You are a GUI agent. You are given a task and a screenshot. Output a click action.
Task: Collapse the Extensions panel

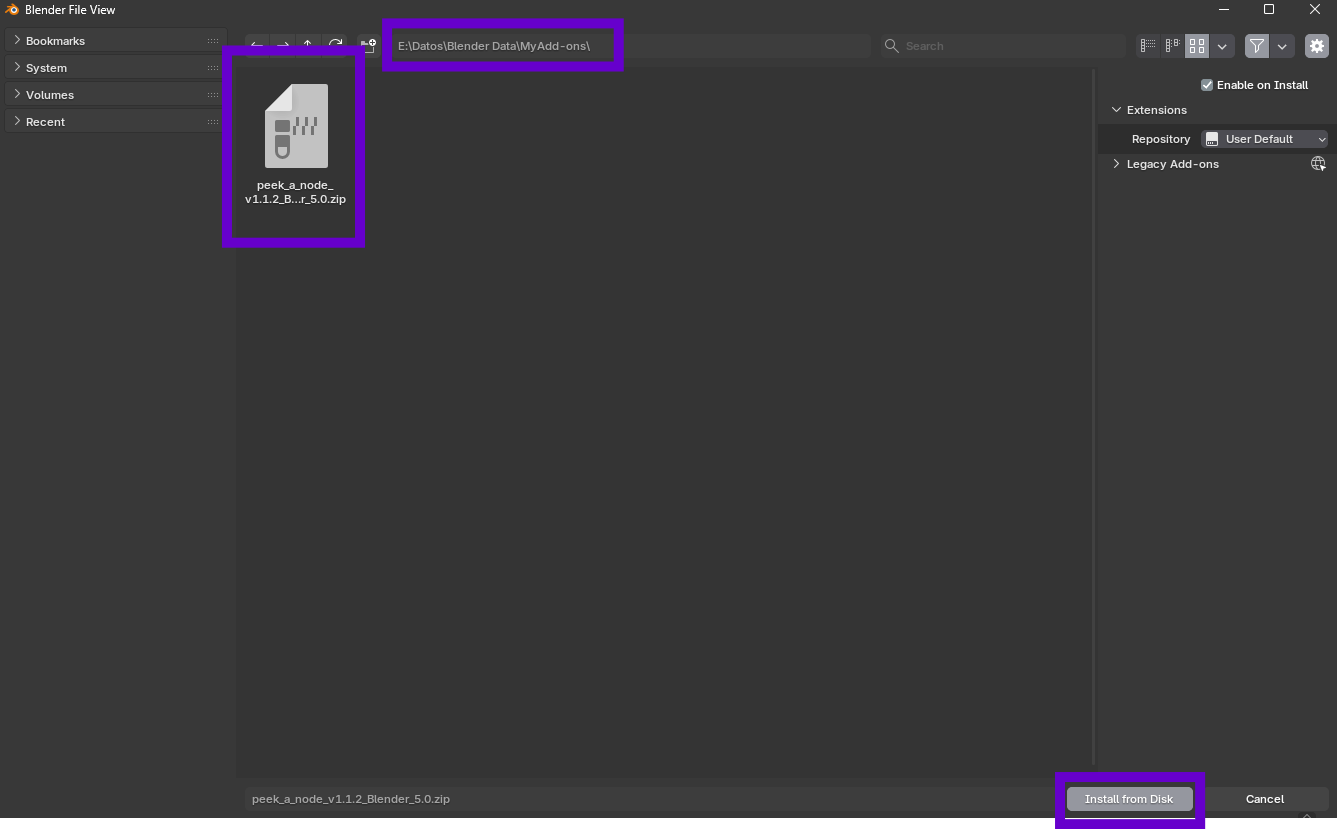pos(1116,110)
